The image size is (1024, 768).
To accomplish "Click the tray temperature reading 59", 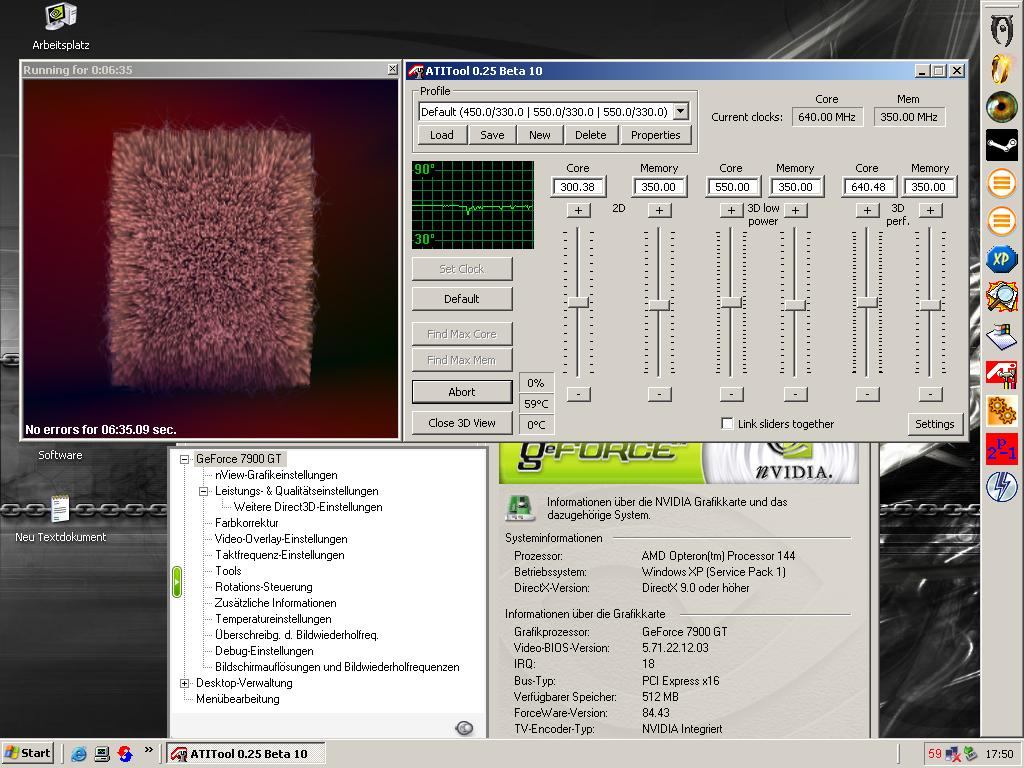I will point(935,754).
